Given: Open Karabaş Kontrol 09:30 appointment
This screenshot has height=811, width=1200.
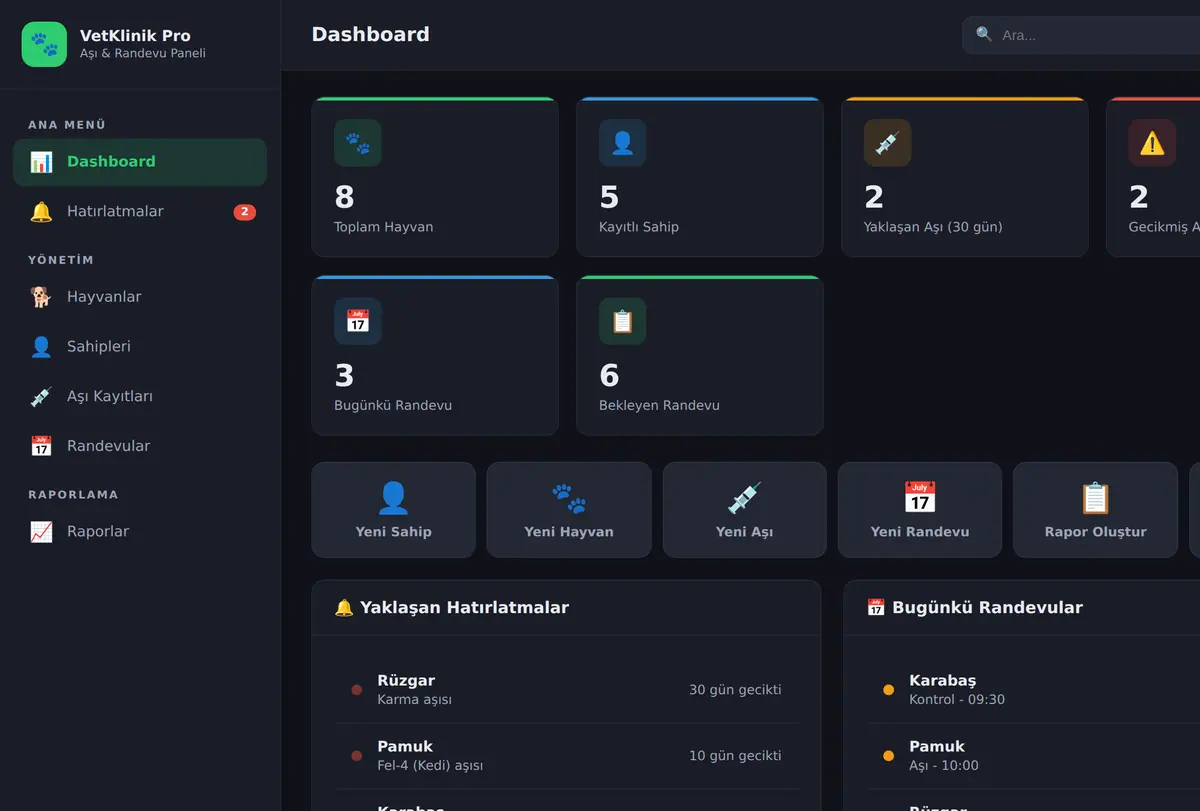Looking at the screenshot, I should (1033, 690).
